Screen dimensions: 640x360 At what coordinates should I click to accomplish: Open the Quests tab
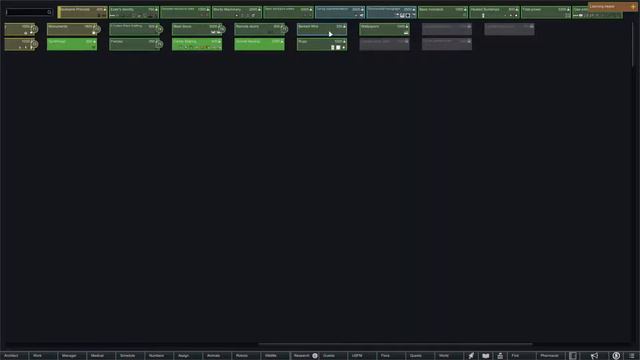(420, 356)
